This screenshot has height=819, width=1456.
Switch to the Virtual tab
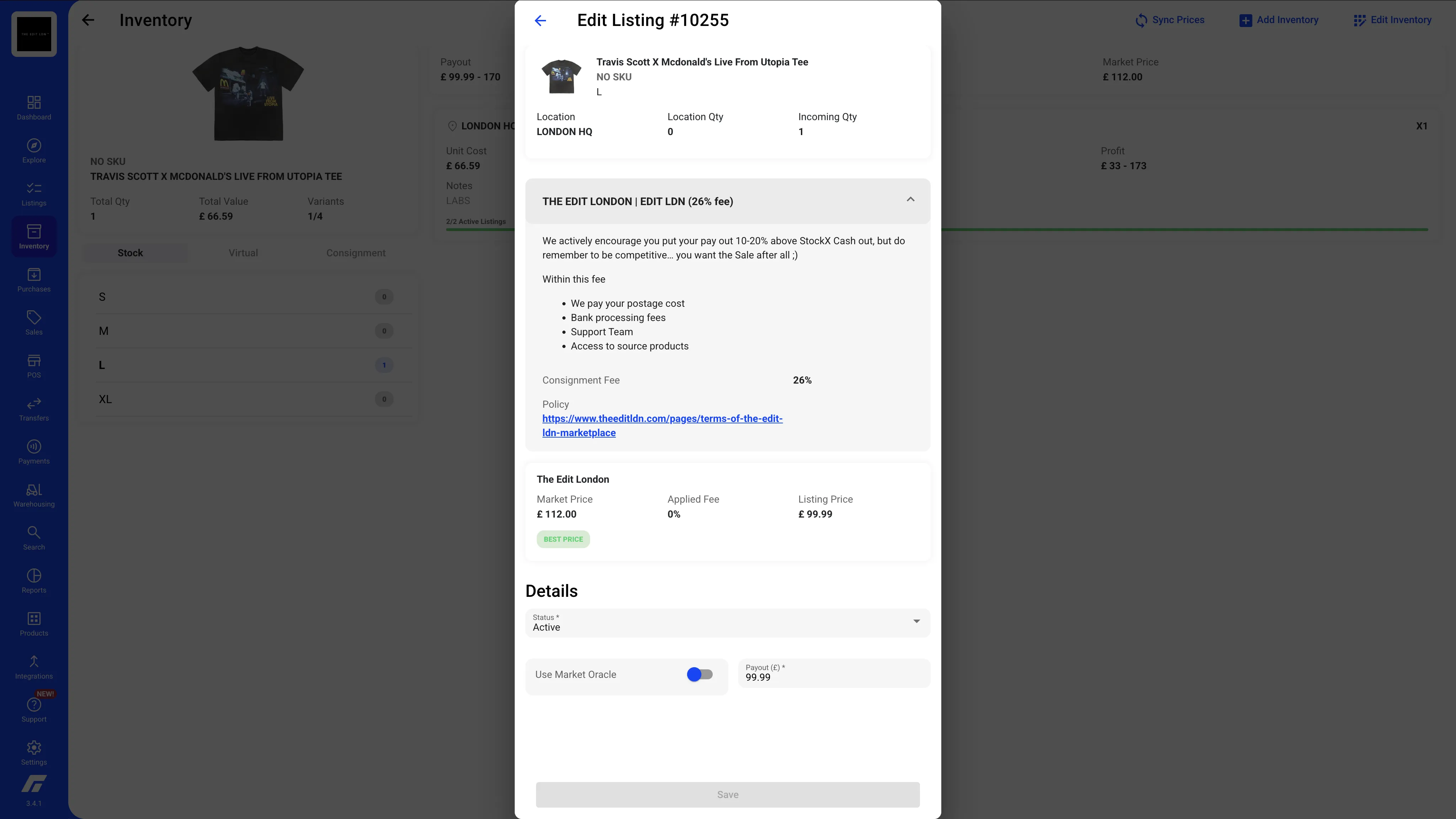(x=243, y=253)
